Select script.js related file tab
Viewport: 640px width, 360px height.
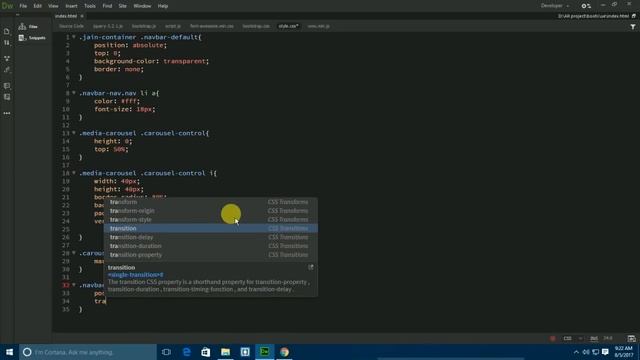click(x=173, y=26)
